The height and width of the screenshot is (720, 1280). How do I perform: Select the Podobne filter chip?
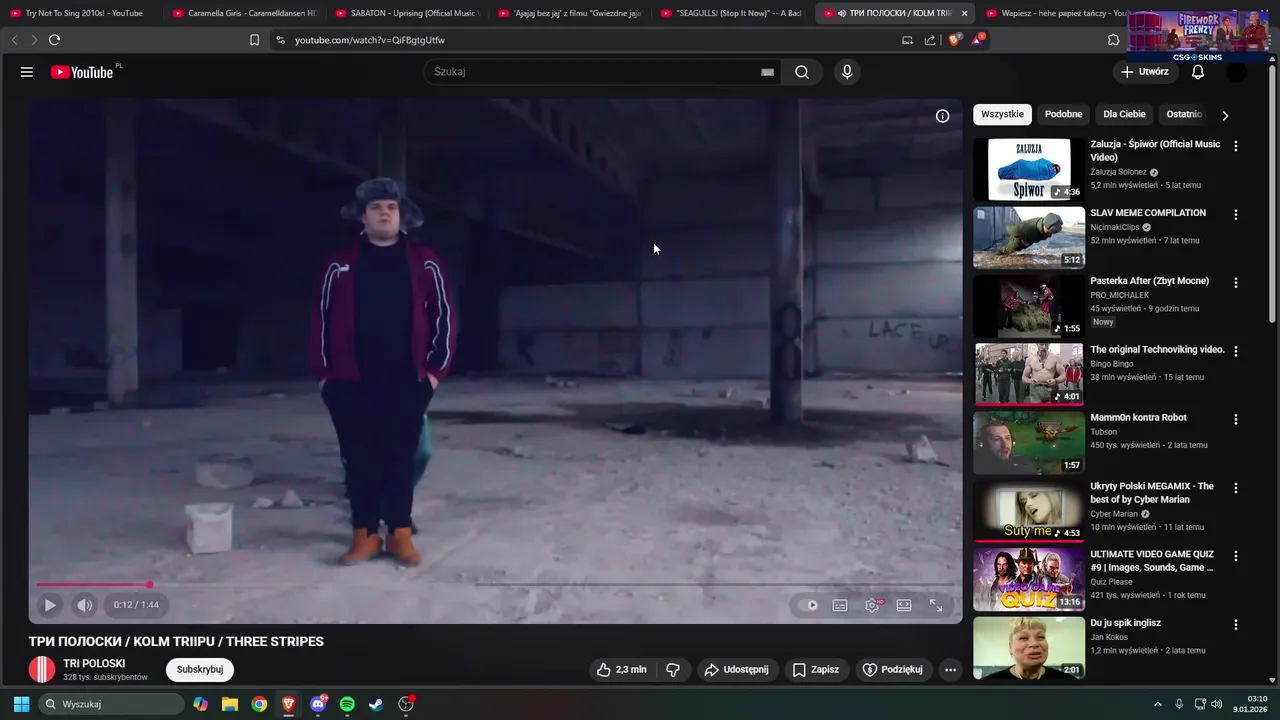(x=1063, y=114)
